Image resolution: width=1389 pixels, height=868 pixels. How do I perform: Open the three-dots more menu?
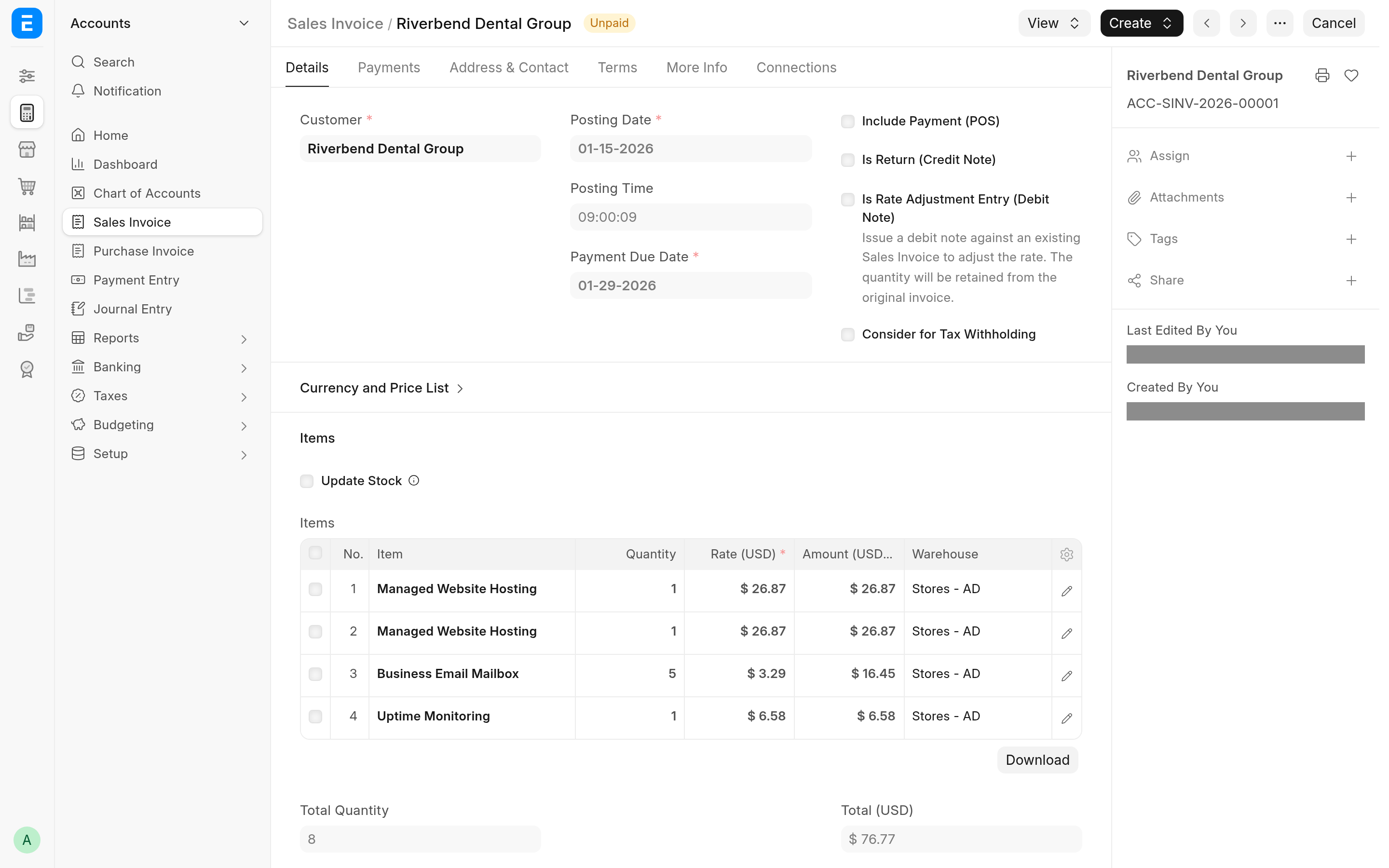pyautogui.click(x=1280, y=23)
